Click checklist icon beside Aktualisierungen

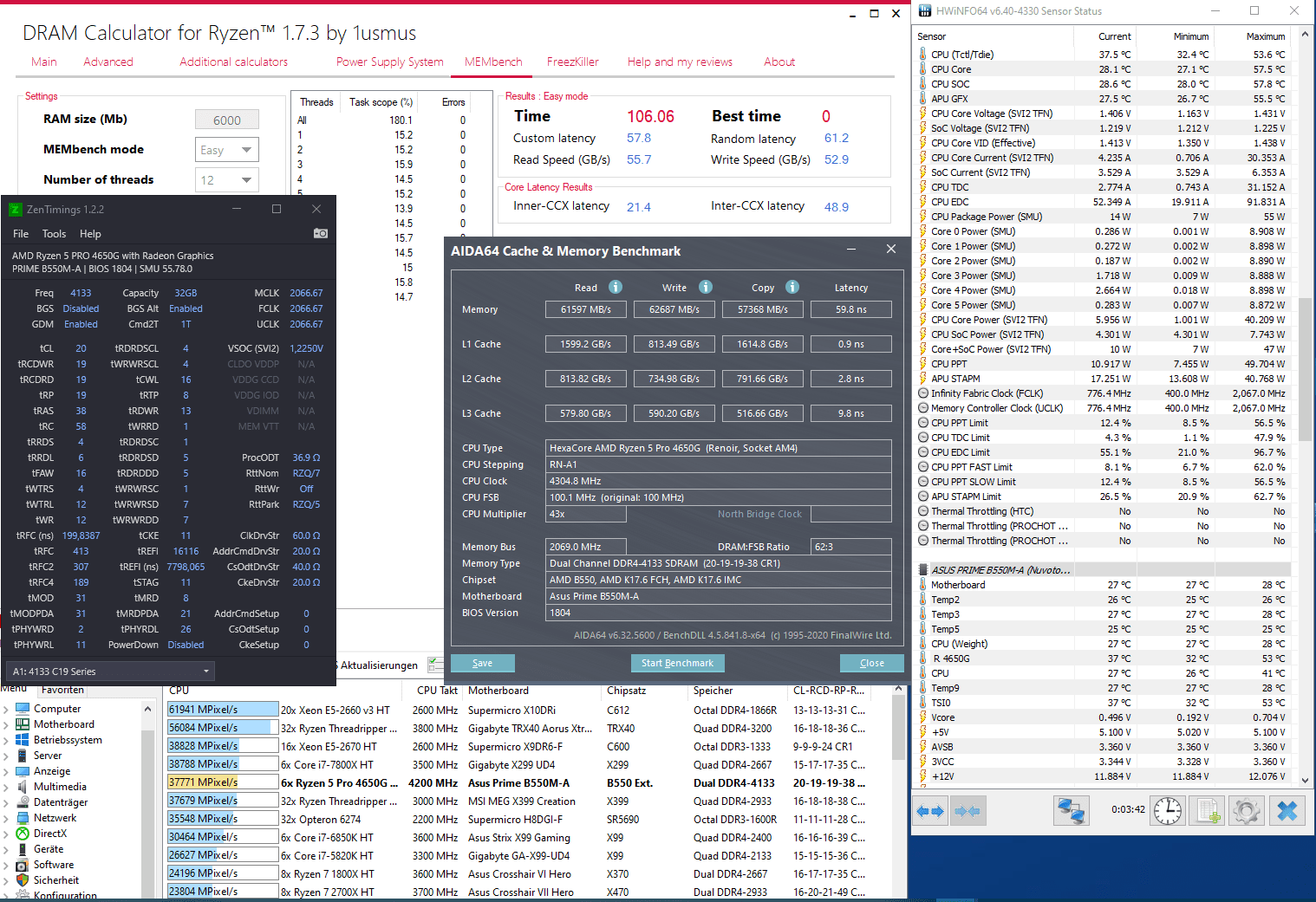[x=435, y=665]
